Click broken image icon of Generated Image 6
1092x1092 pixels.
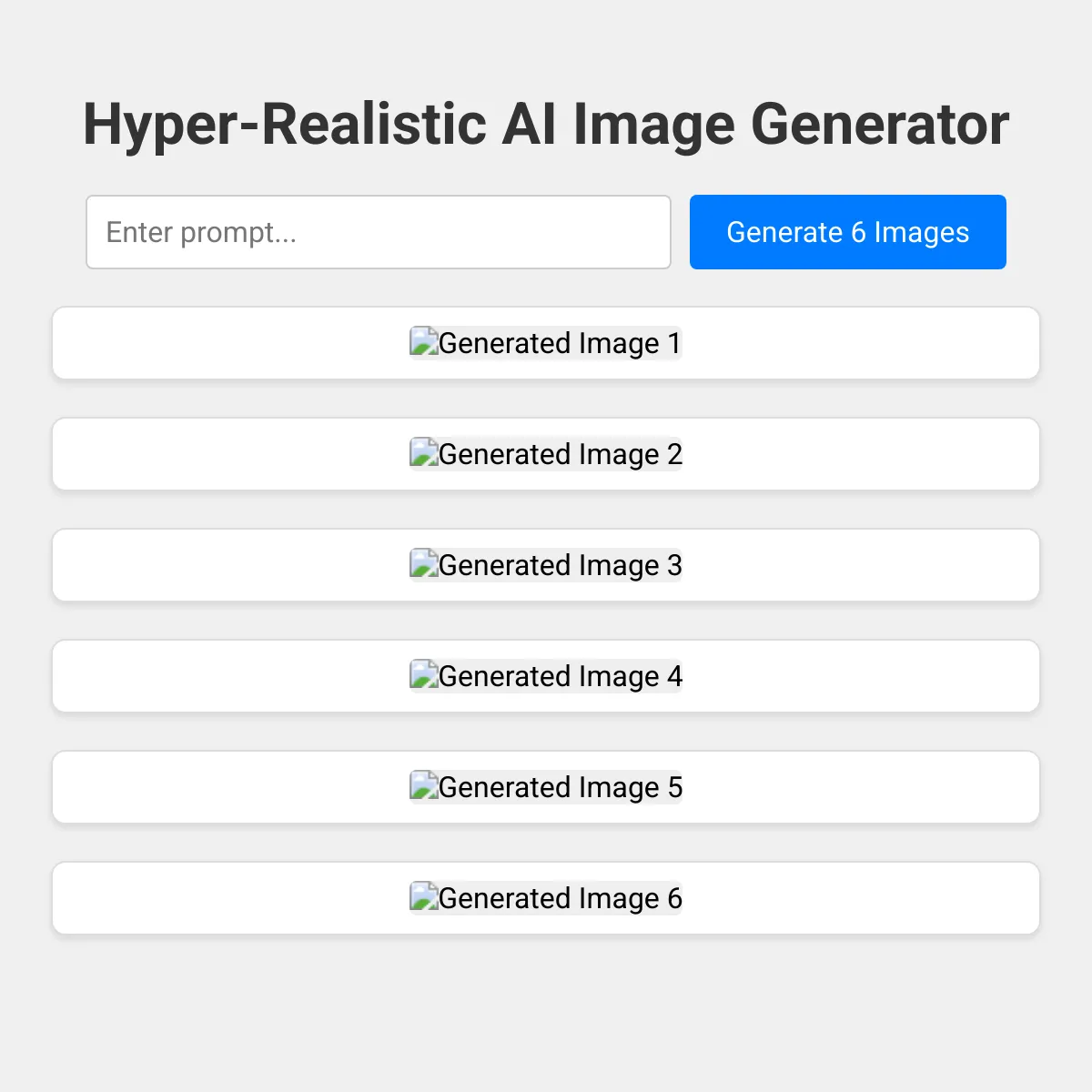pyautogui.click(x=424, y=897)
